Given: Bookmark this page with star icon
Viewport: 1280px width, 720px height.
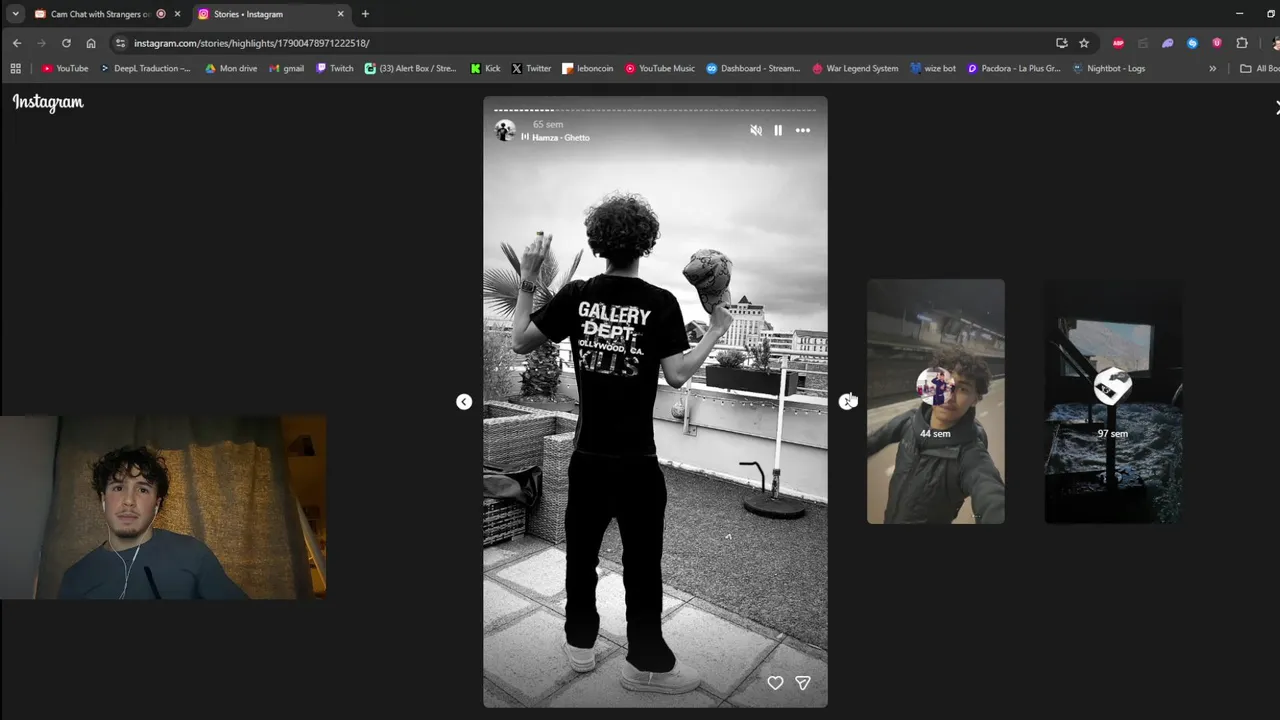Looking at the screenshot, I should (1084, 43).
